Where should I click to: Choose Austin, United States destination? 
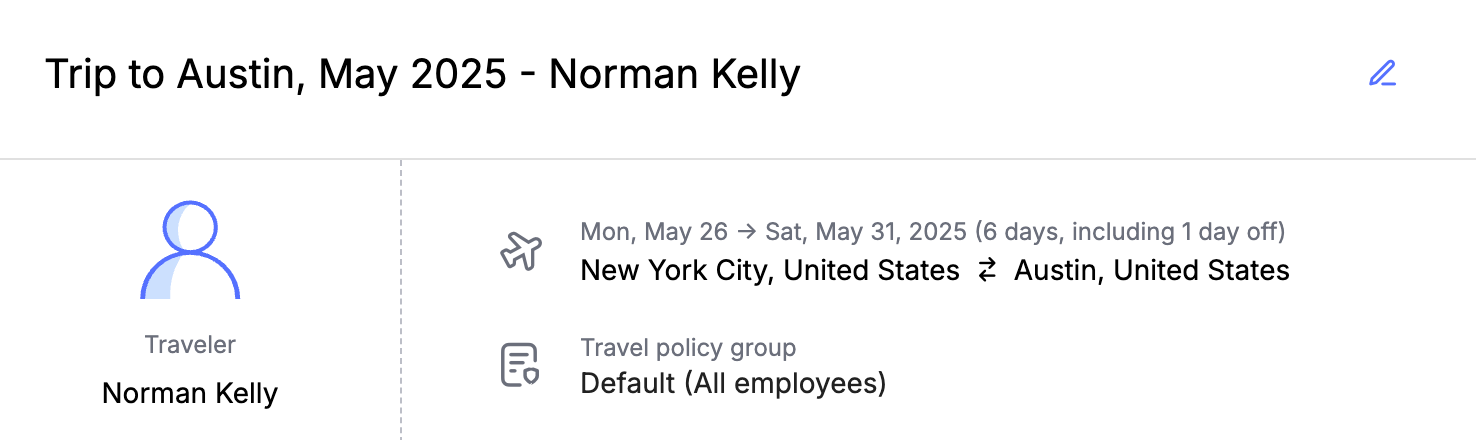click(1152, 270)
